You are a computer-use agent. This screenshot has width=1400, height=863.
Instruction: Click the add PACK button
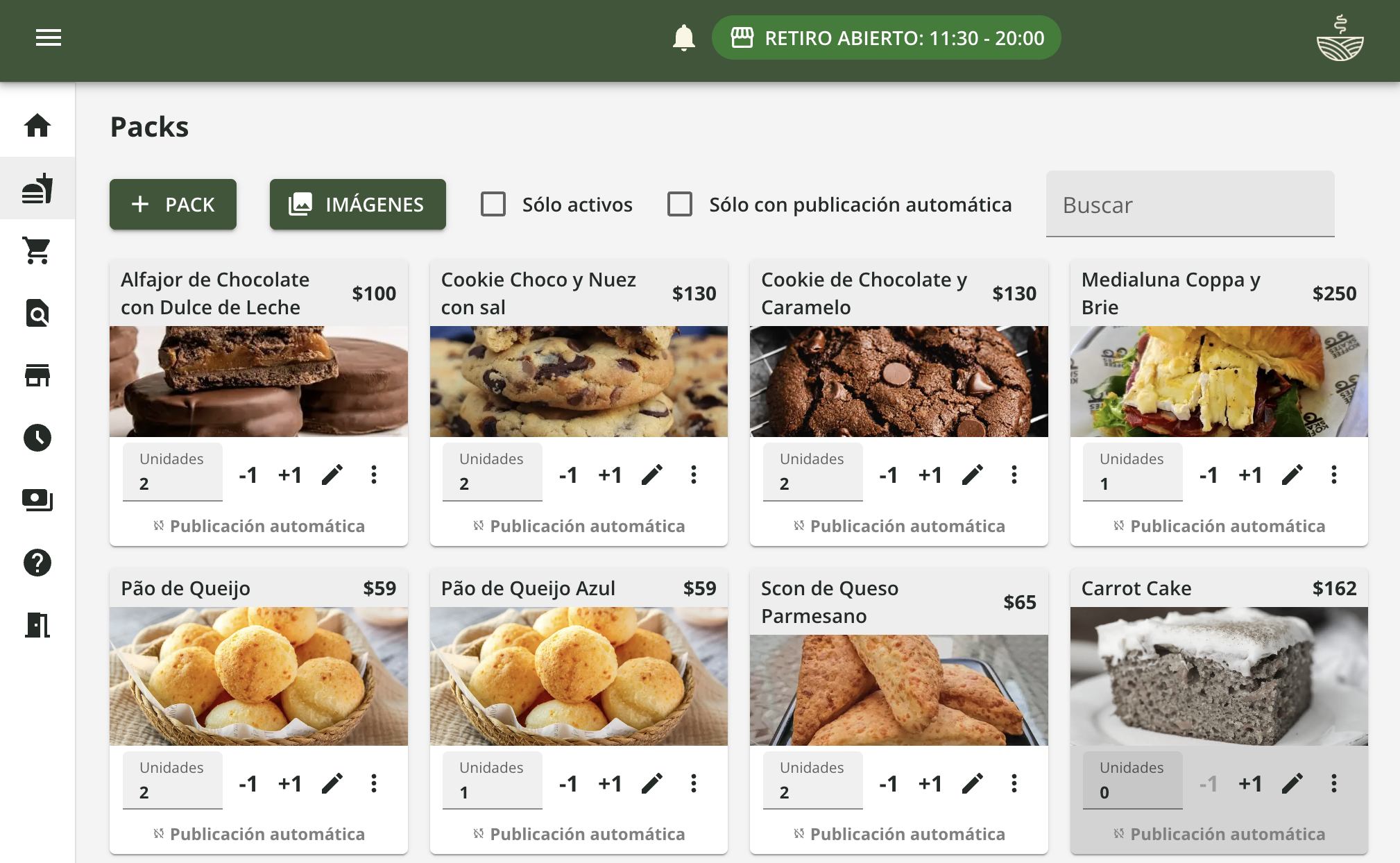(x=173, y=205)
